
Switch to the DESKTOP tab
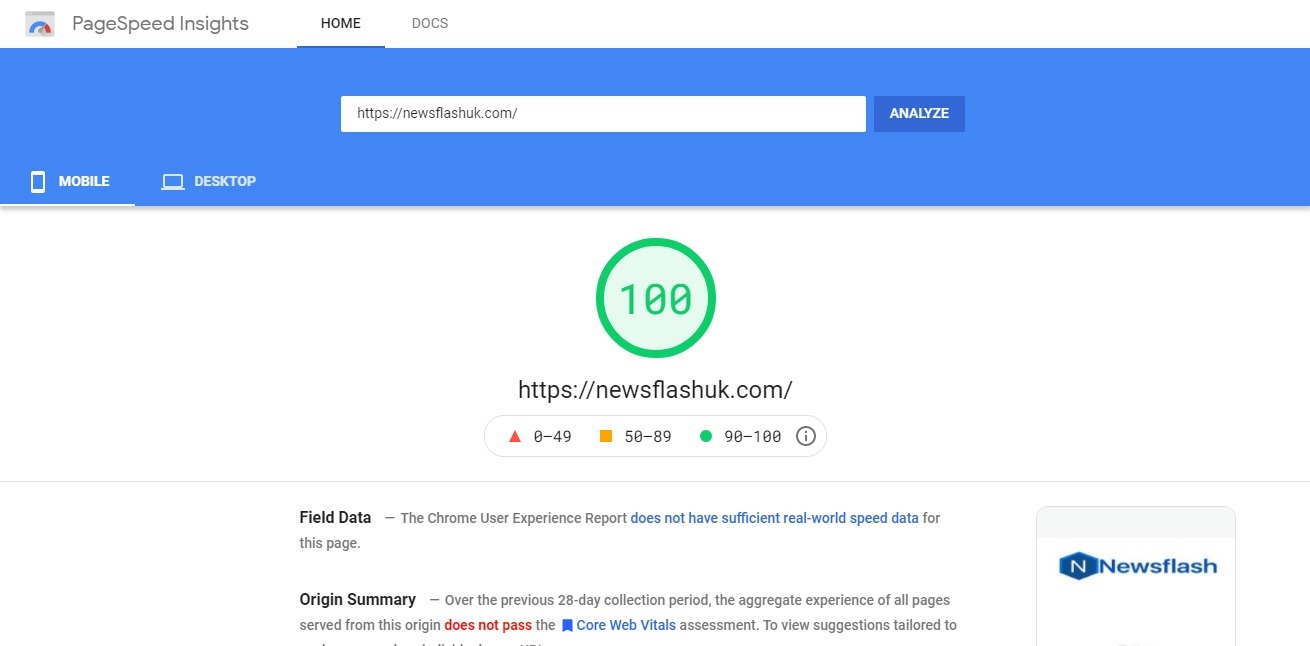(x=209, y=181)
